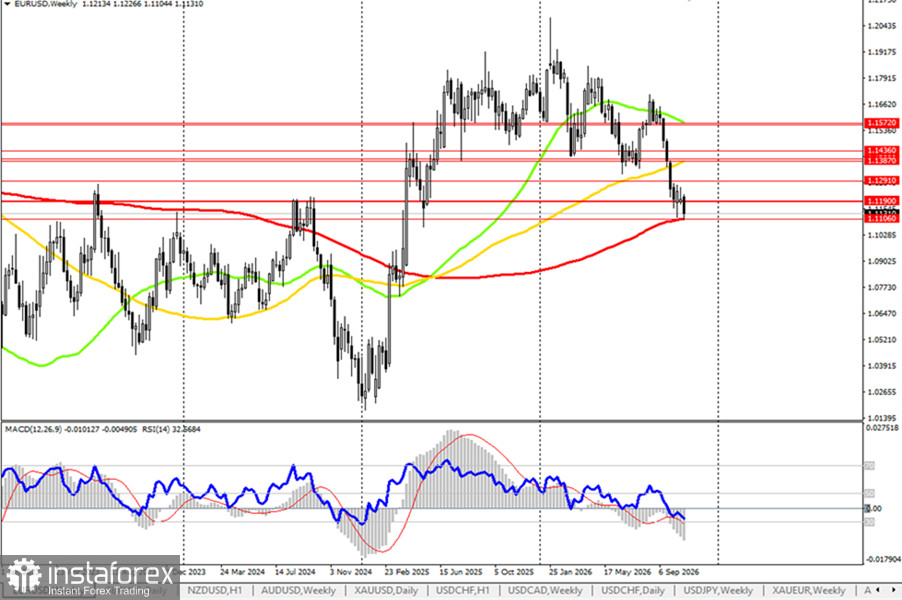Switch to the NZDUSD,H1 chart tab
The image size is (902, 600).
point(215,590)
